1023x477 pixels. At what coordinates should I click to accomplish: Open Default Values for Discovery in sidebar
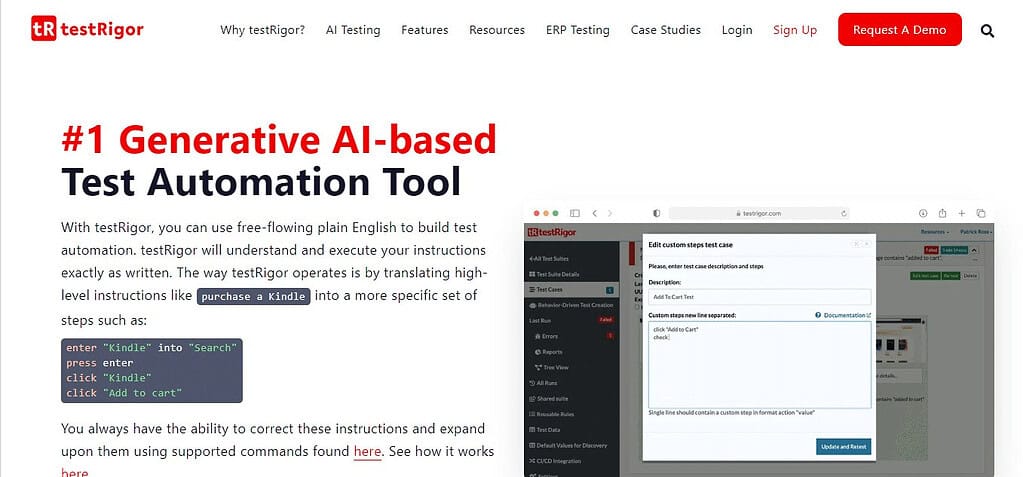click(x=568, y=446)
